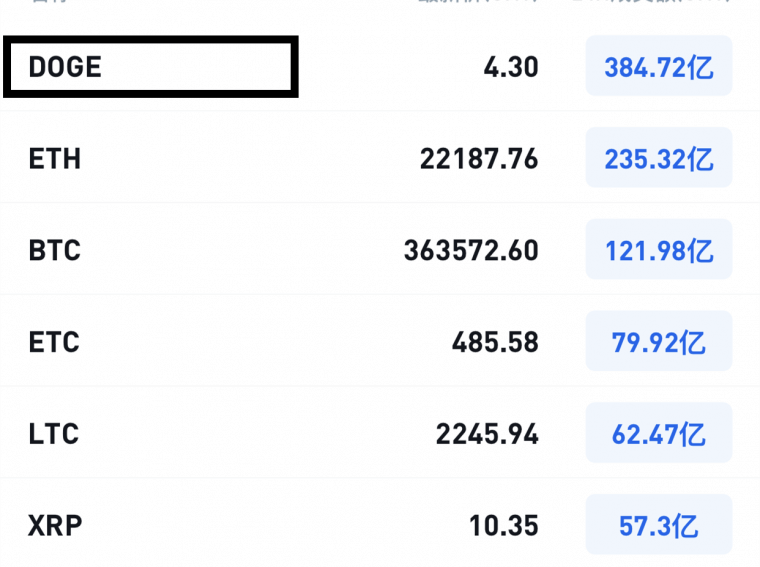Open the XRP coin listing
This screenshot has width=760, height=567.
(380, 523)
